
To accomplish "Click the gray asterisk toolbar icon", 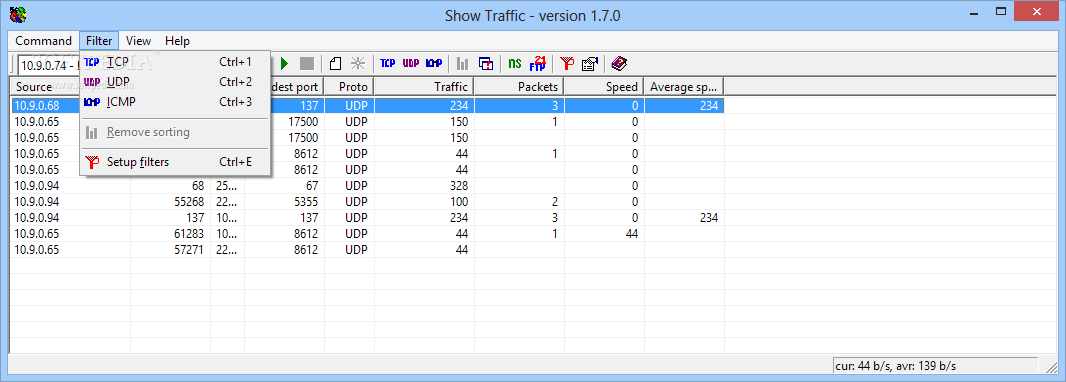I will pyautogui.click(x=358, y=63).
